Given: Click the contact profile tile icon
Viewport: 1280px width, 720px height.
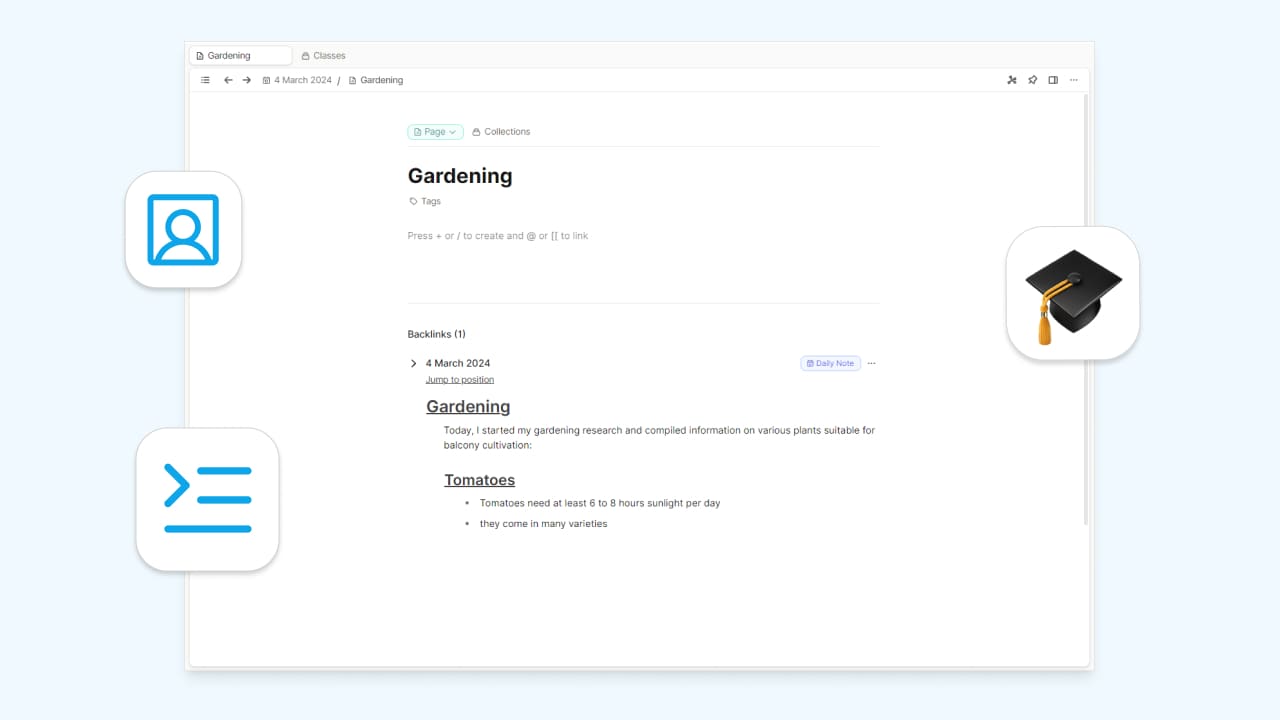Looking at the screenshot, I should [x=183, y=230].
